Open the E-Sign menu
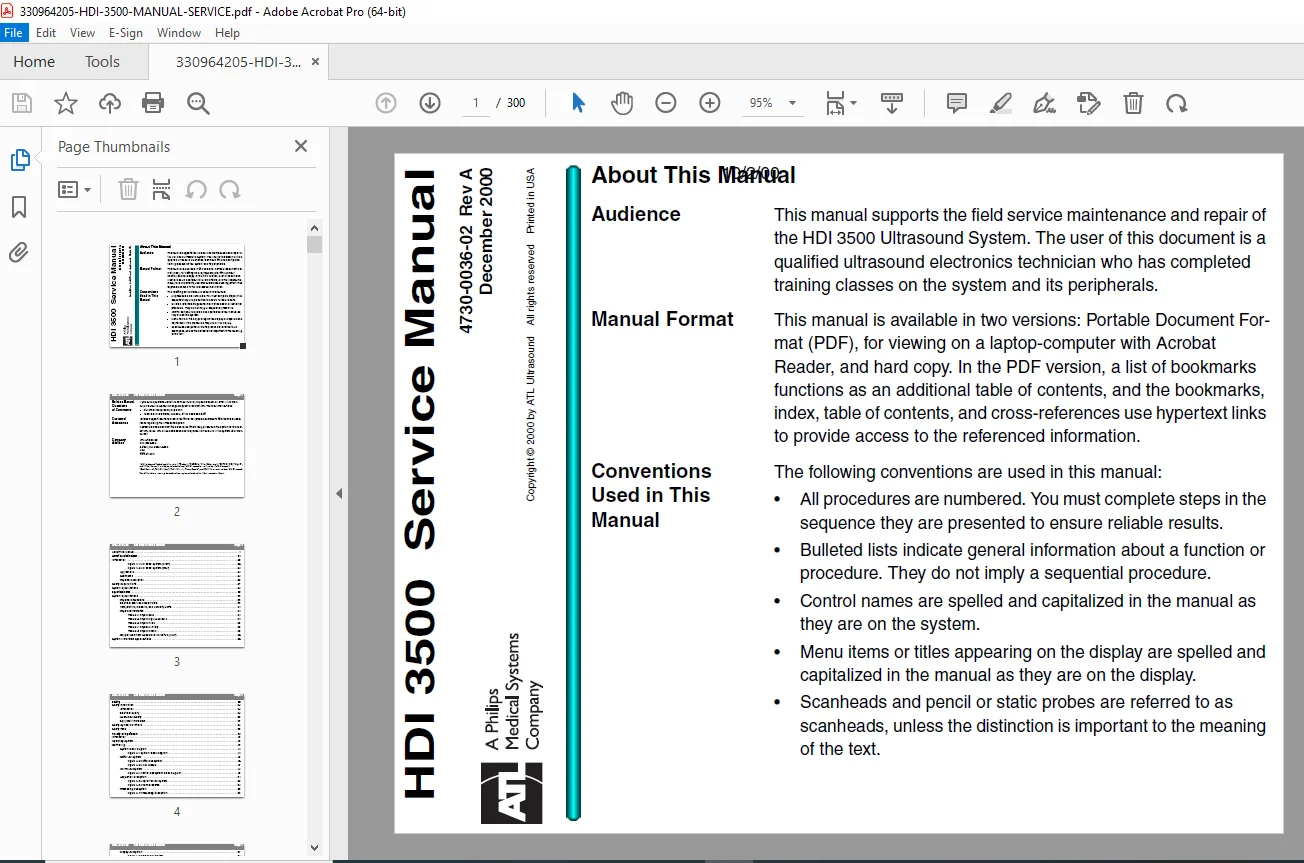Screen dimensions: 1304x863 click(126, 33)
